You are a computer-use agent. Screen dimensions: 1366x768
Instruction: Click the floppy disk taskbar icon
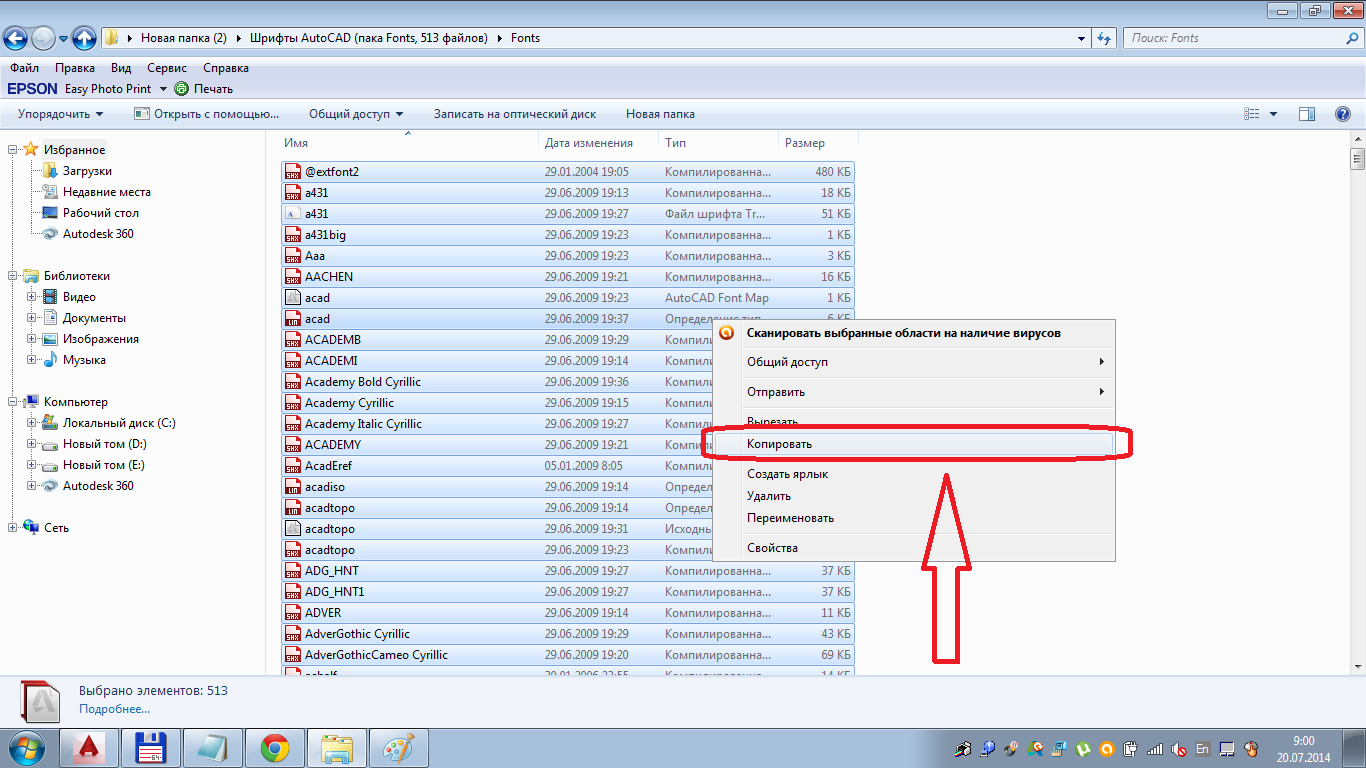point(151,748)
